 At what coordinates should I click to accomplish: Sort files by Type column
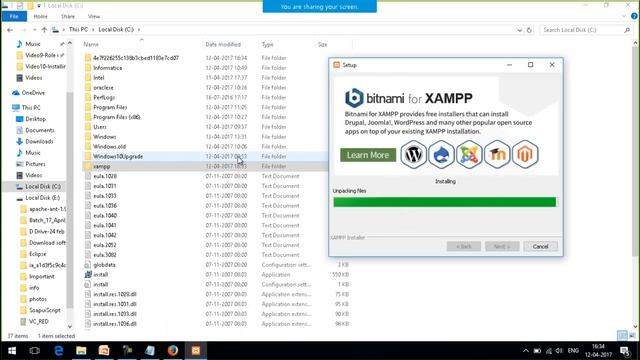click(267, 44)
